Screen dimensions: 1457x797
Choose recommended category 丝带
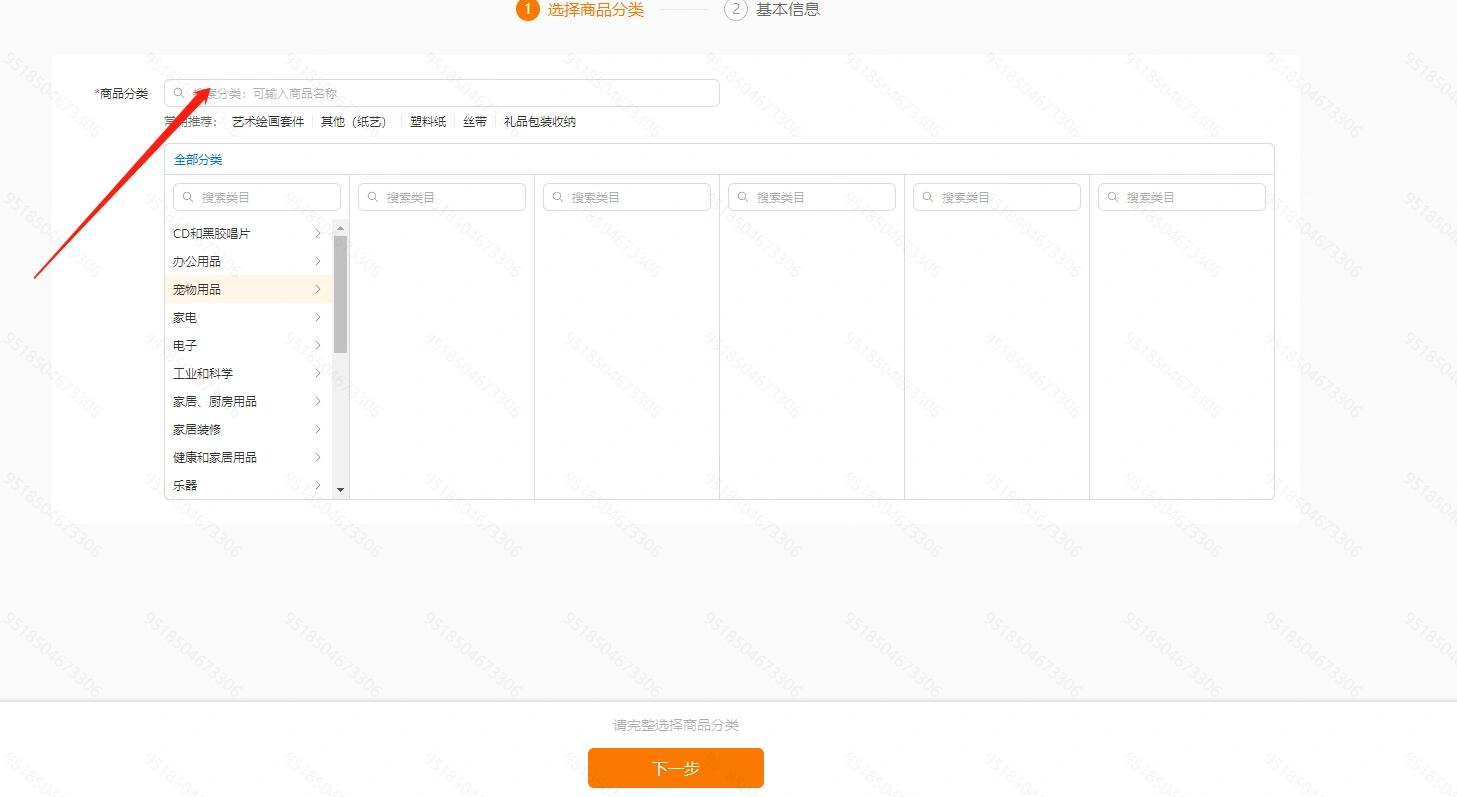[x=475, y=122]
